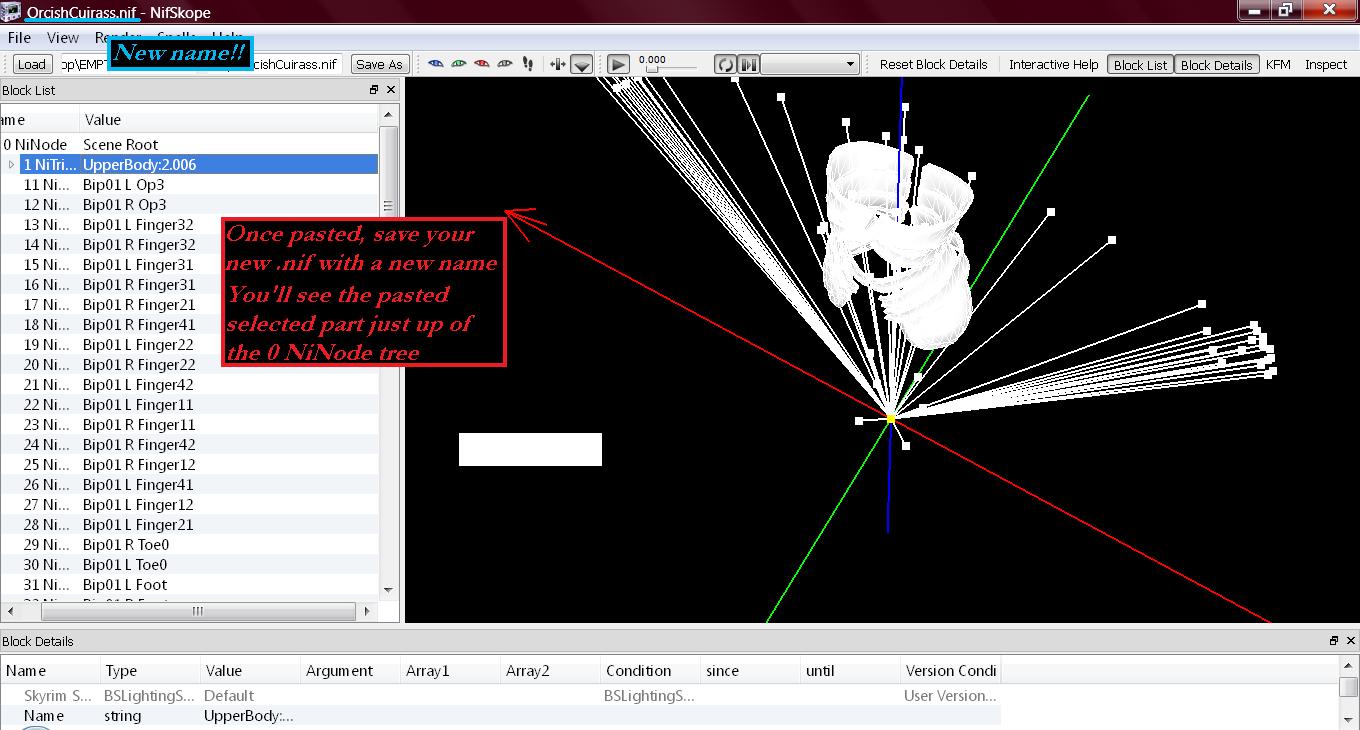
Task: Click the Load button
Action: point(32,64)
